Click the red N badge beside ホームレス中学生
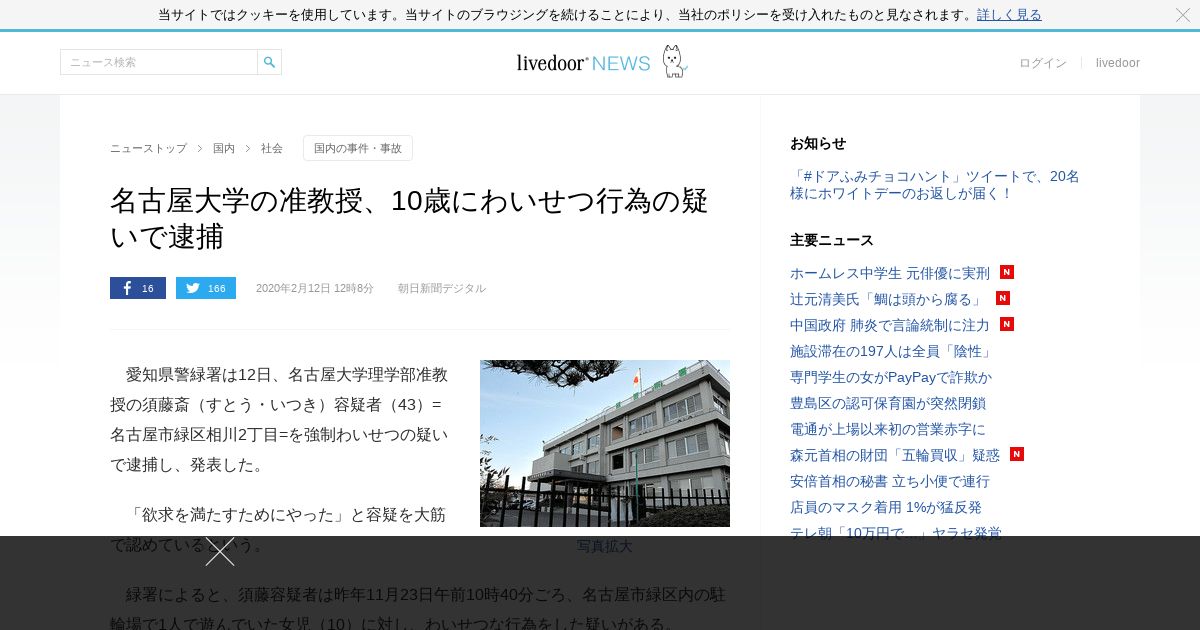 1007,272
